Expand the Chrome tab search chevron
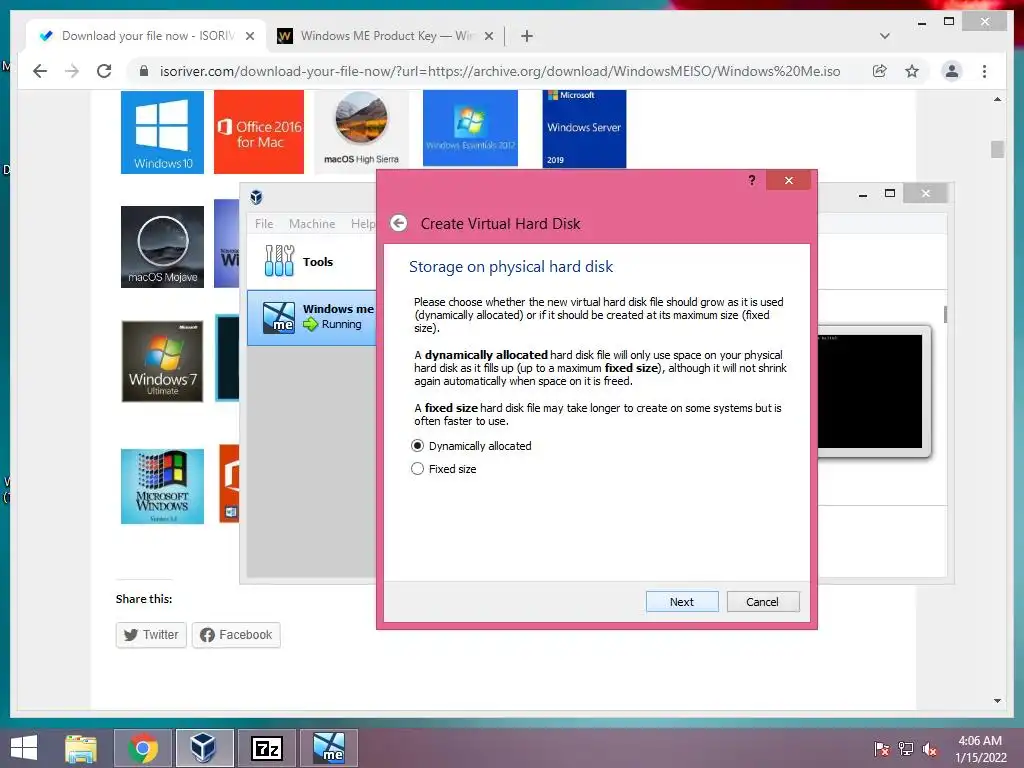The image size is (1024, 768). [x=885, y=36]
